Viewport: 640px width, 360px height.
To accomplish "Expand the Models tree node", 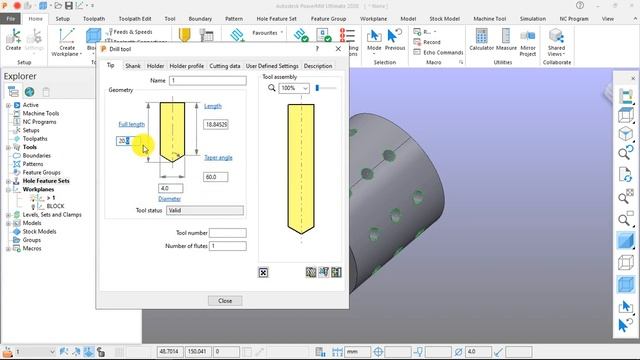I will point(8,223).
